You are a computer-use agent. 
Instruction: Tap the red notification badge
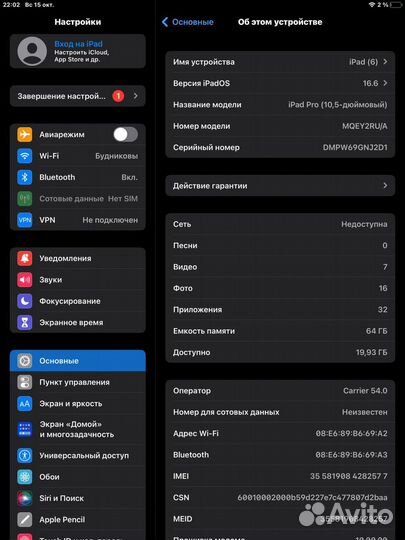(x=118, y=96)
